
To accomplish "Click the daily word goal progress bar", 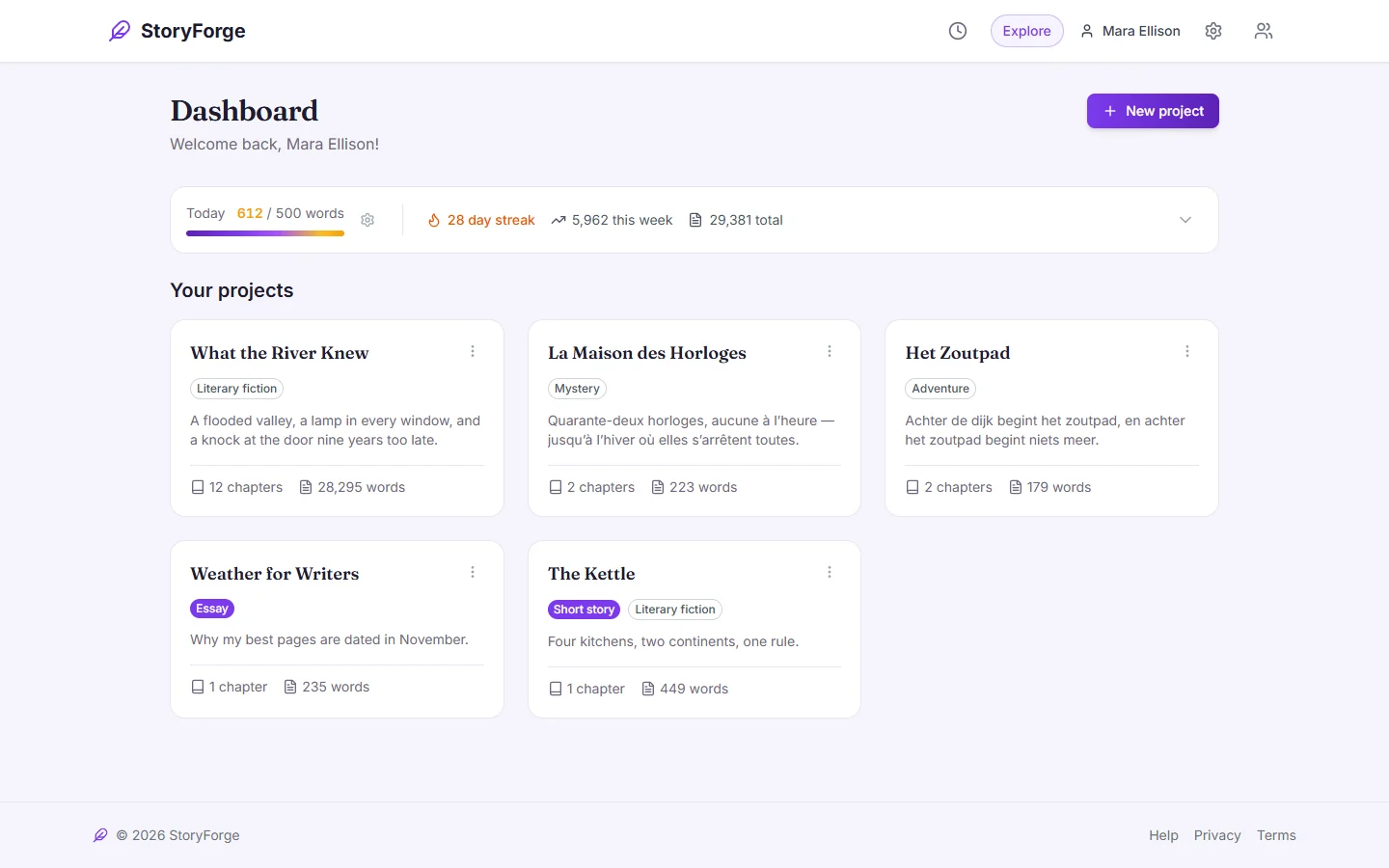I will click(265, 233).
